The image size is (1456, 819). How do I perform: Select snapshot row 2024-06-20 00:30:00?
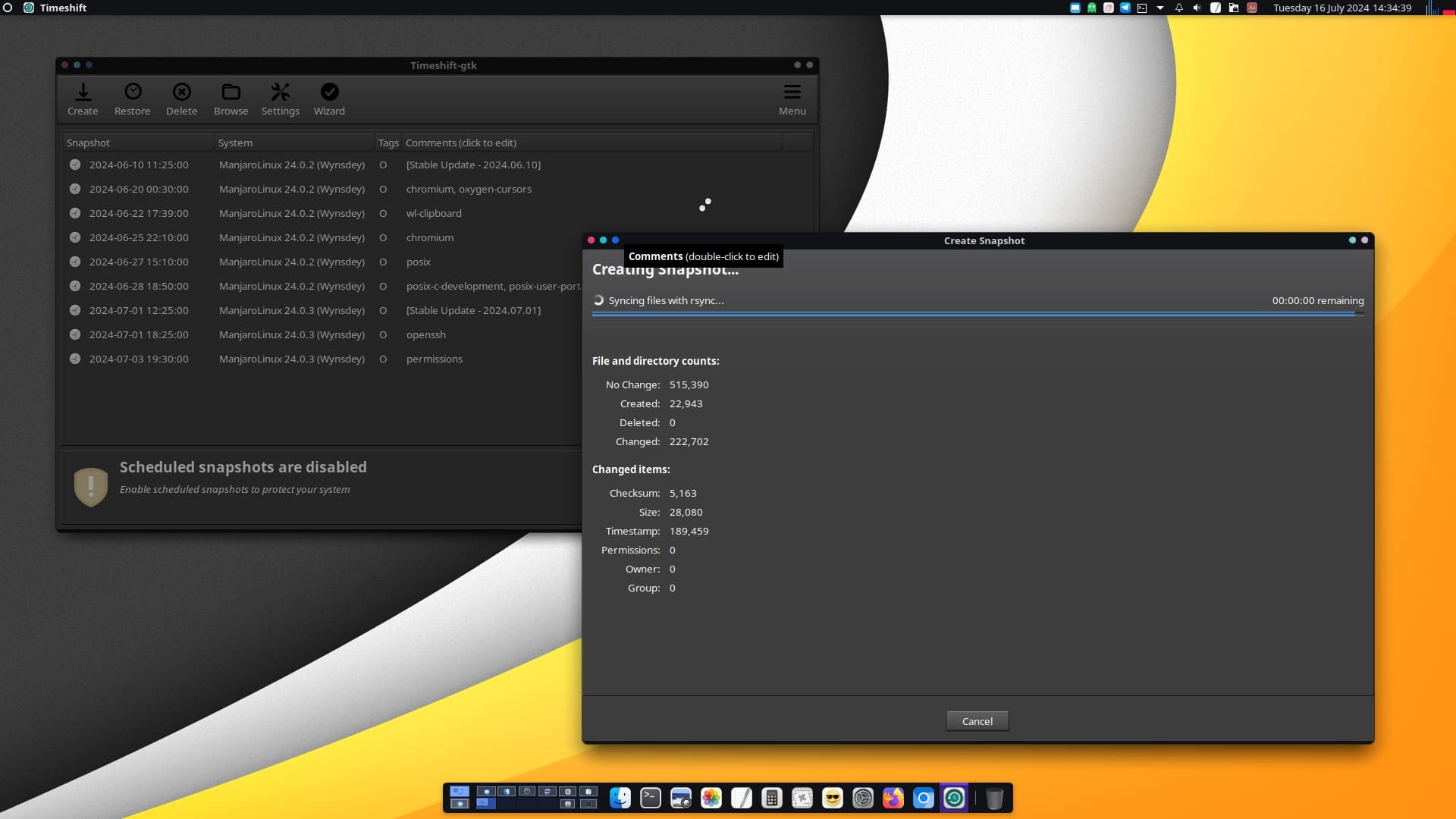point(437,189)
